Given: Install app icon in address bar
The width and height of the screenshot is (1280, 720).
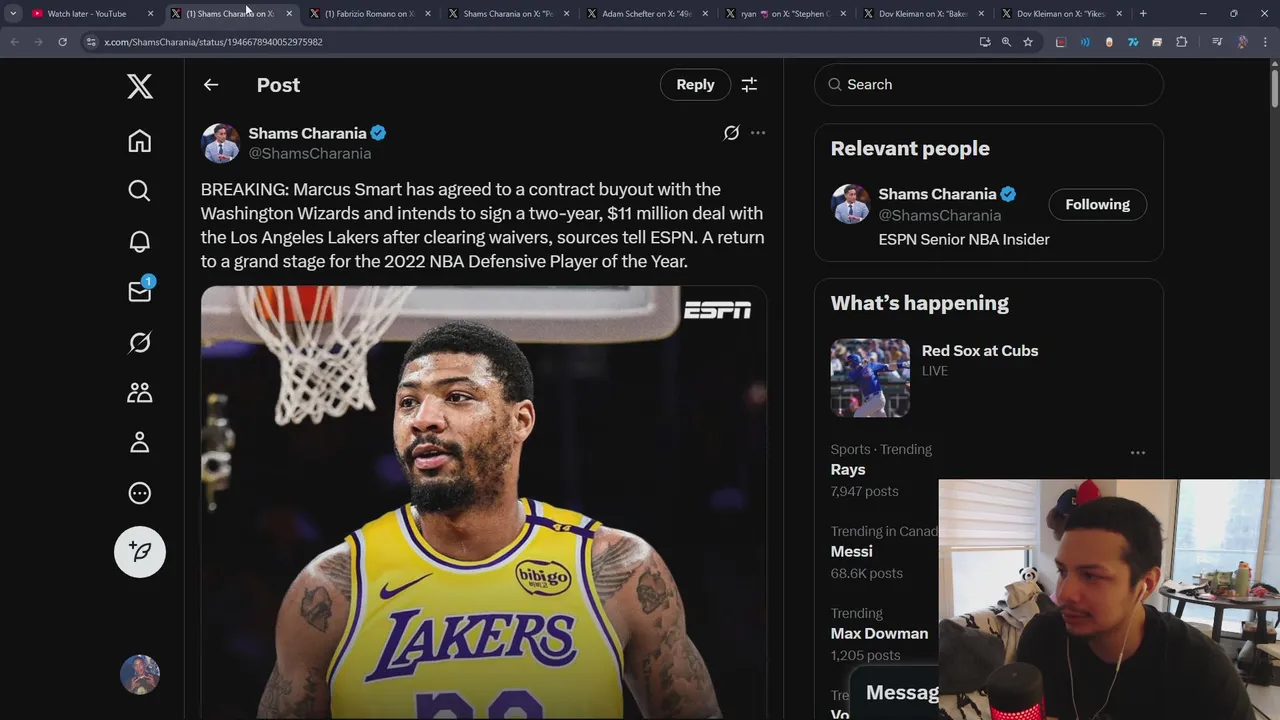Looking at the screenshot, I should (x=985, y=42).
